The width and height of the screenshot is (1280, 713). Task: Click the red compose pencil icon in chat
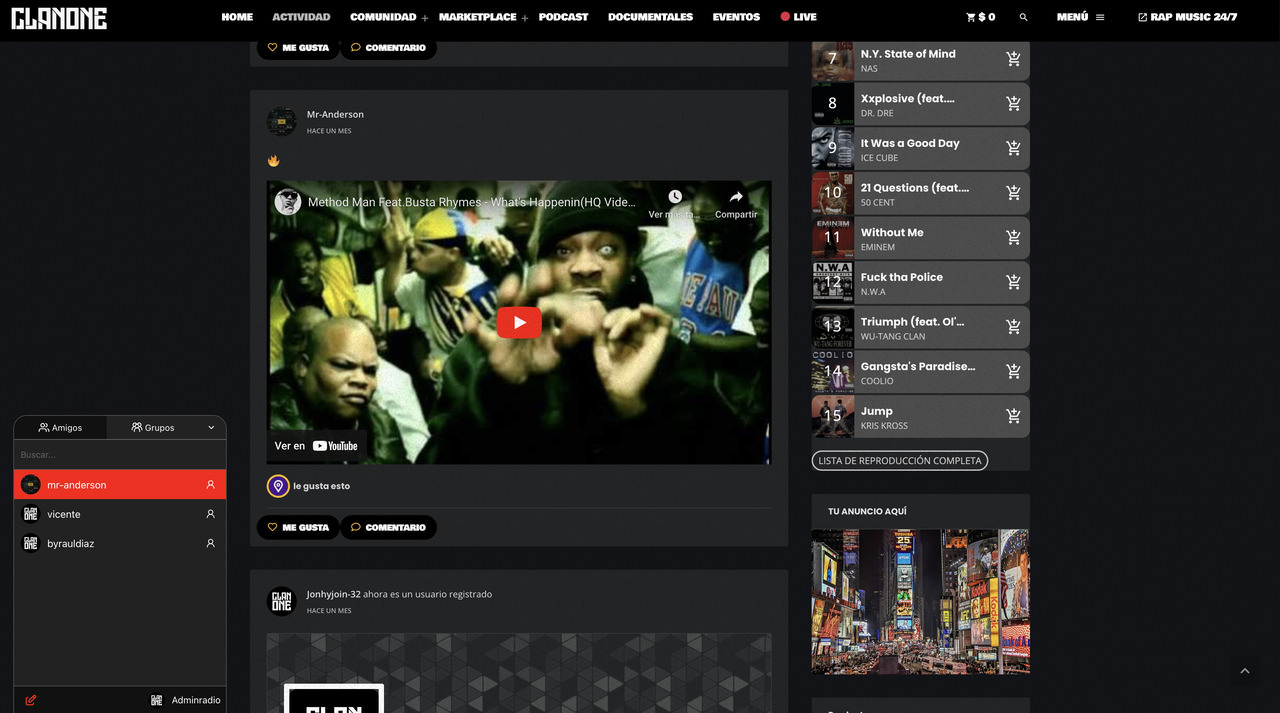click(x=31, y=700)
